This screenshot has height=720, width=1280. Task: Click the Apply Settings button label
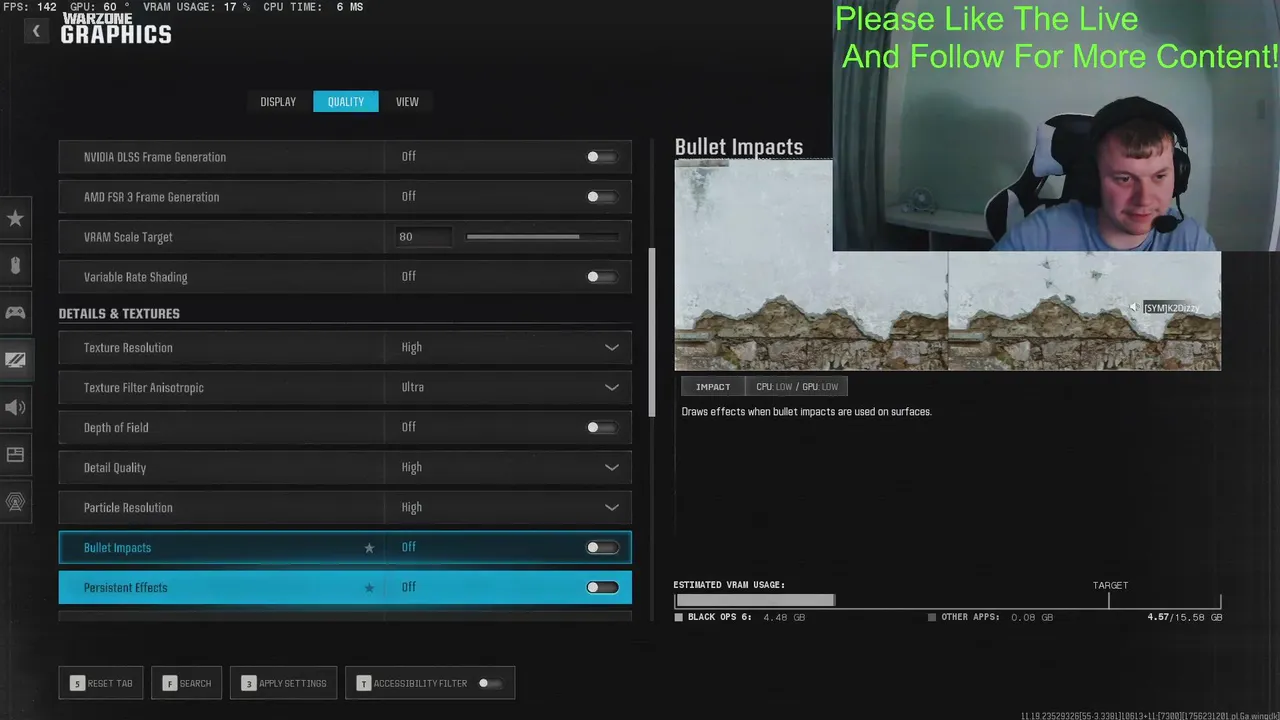click(x=293, y=684)
